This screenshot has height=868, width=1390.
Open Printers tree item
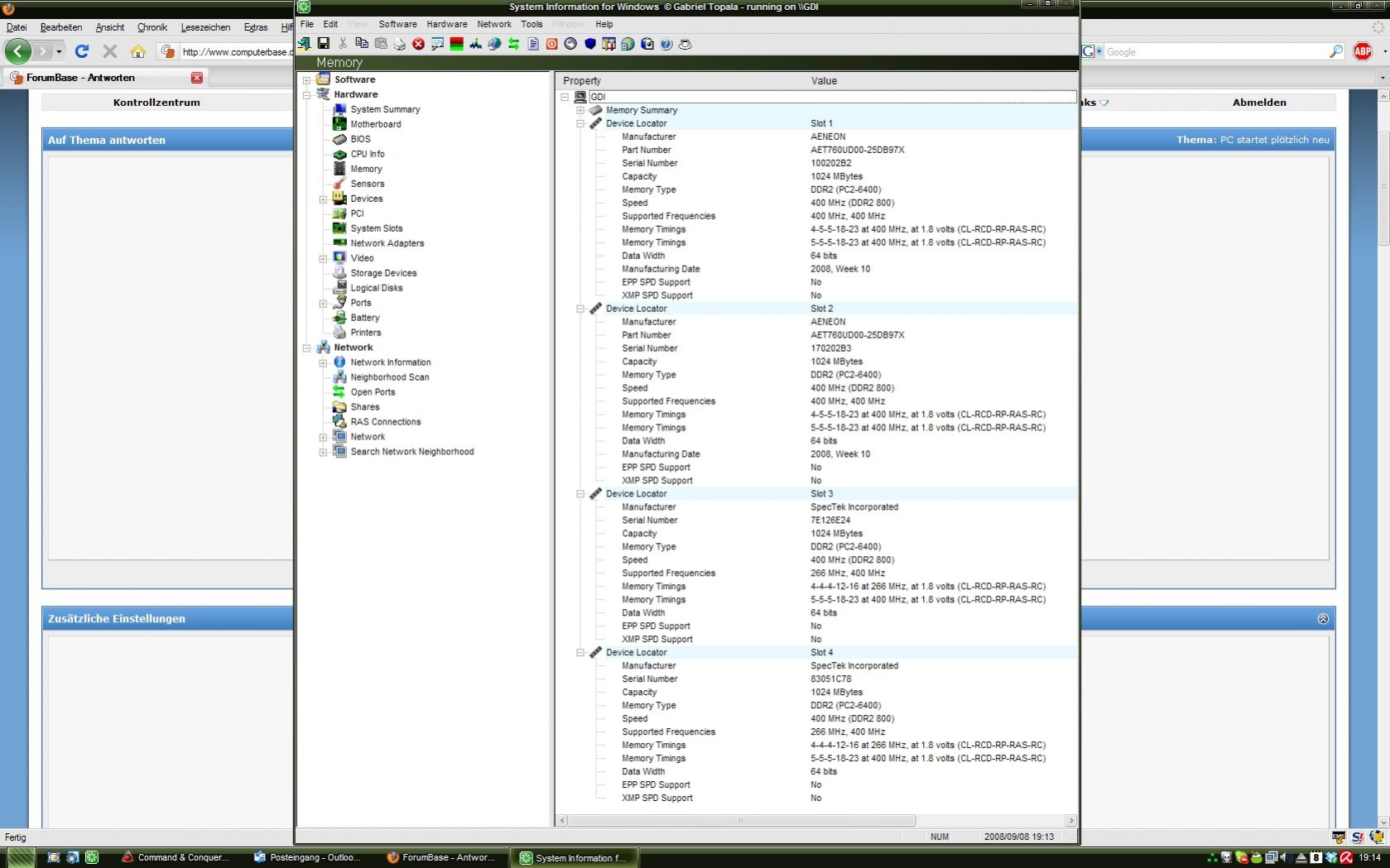point(365,333)
